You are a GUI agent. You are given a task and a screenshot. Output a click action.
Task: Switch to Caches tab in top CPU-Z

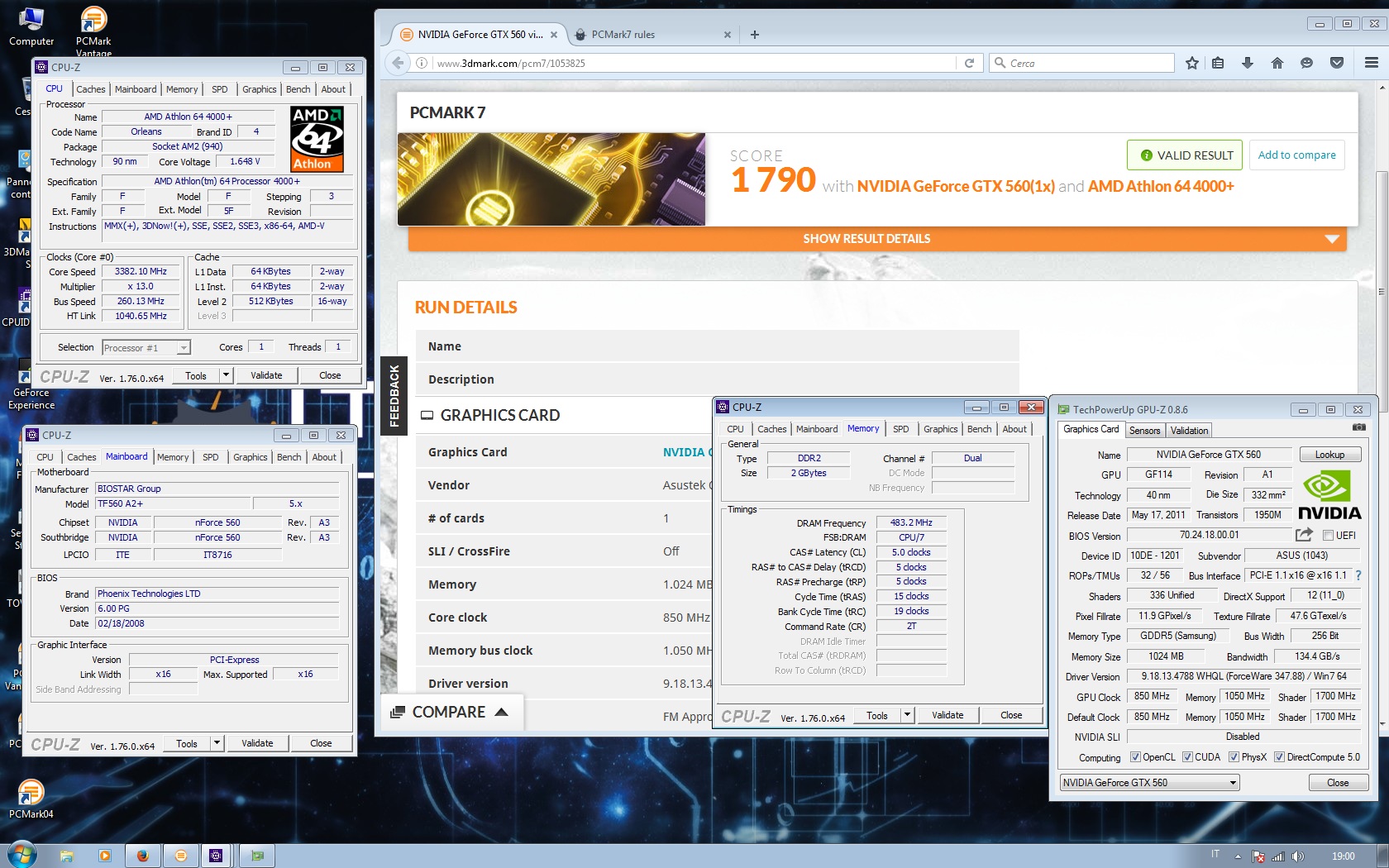point(91,89)
